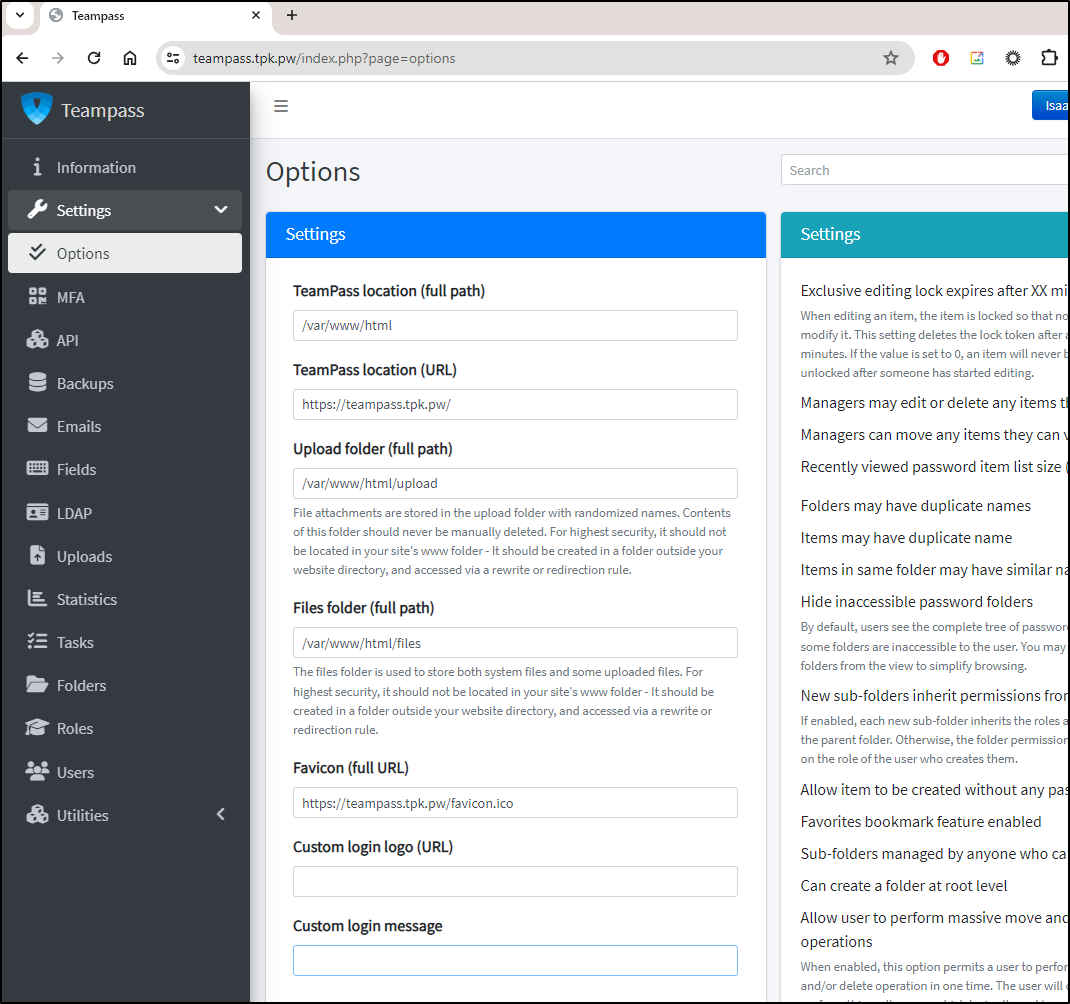The height and width of the screenshot is (1004, 1070).
Task: Click 'Can create a folder at root level'
Action: [903, 886]
